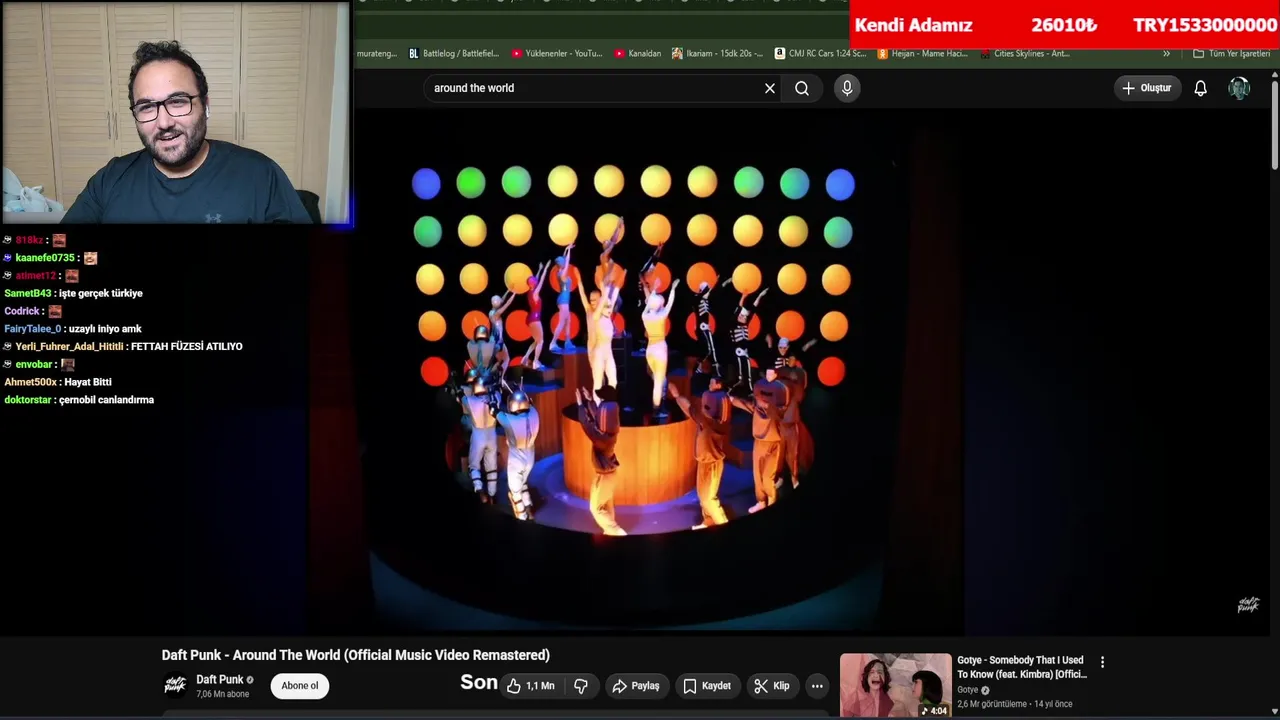This screenshot has height=720, width=1280.
Task: Open the notifications bell
Action: tap(1201, 88)
